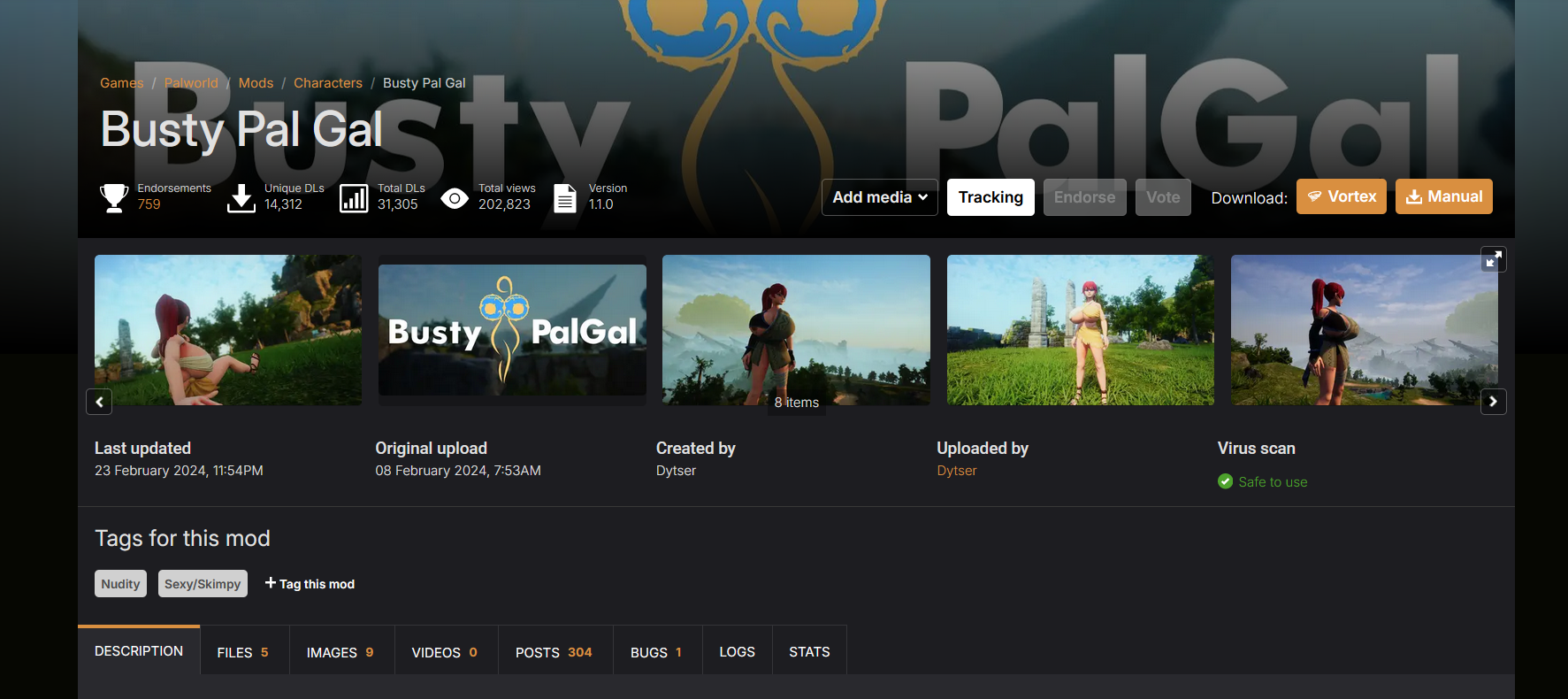Click the Vote button
The height and width of the screenshot is (699, 1568).
[x=1163, y=197]
